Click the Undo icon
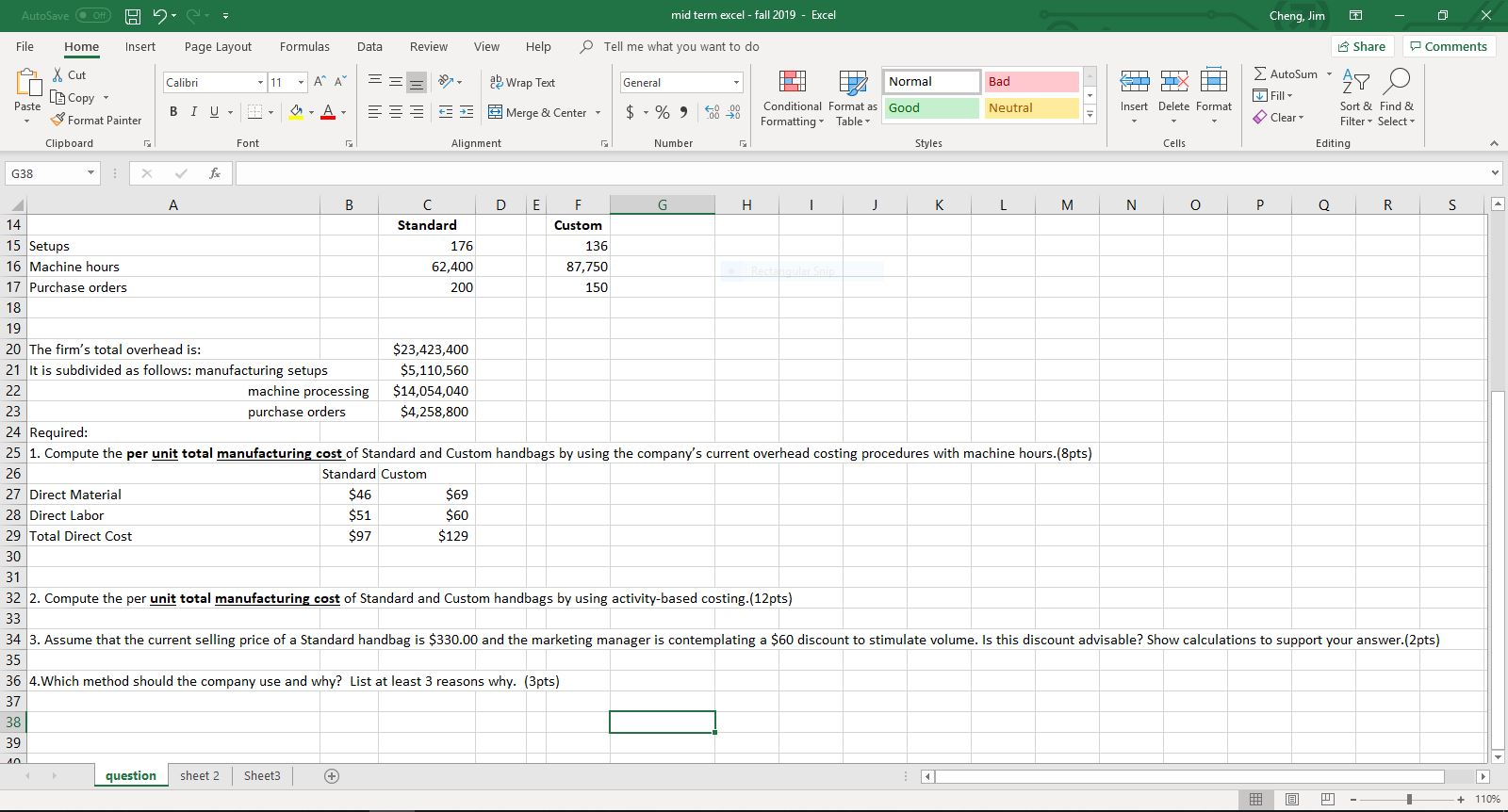Image resolution: width=1508 pixels, height=812 pixels. pos(159,16)
